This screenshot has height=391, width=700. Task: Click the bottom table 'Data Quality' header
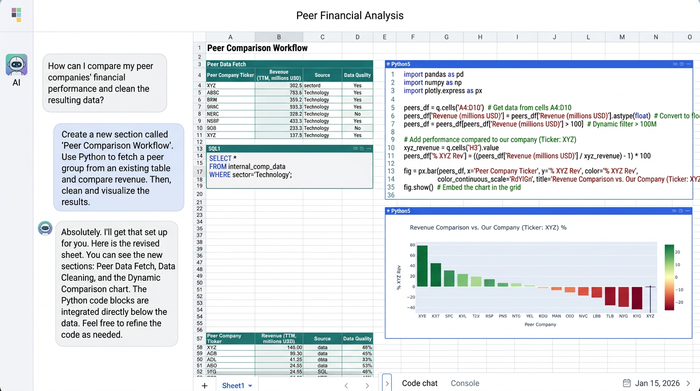(x=357, y=338)
